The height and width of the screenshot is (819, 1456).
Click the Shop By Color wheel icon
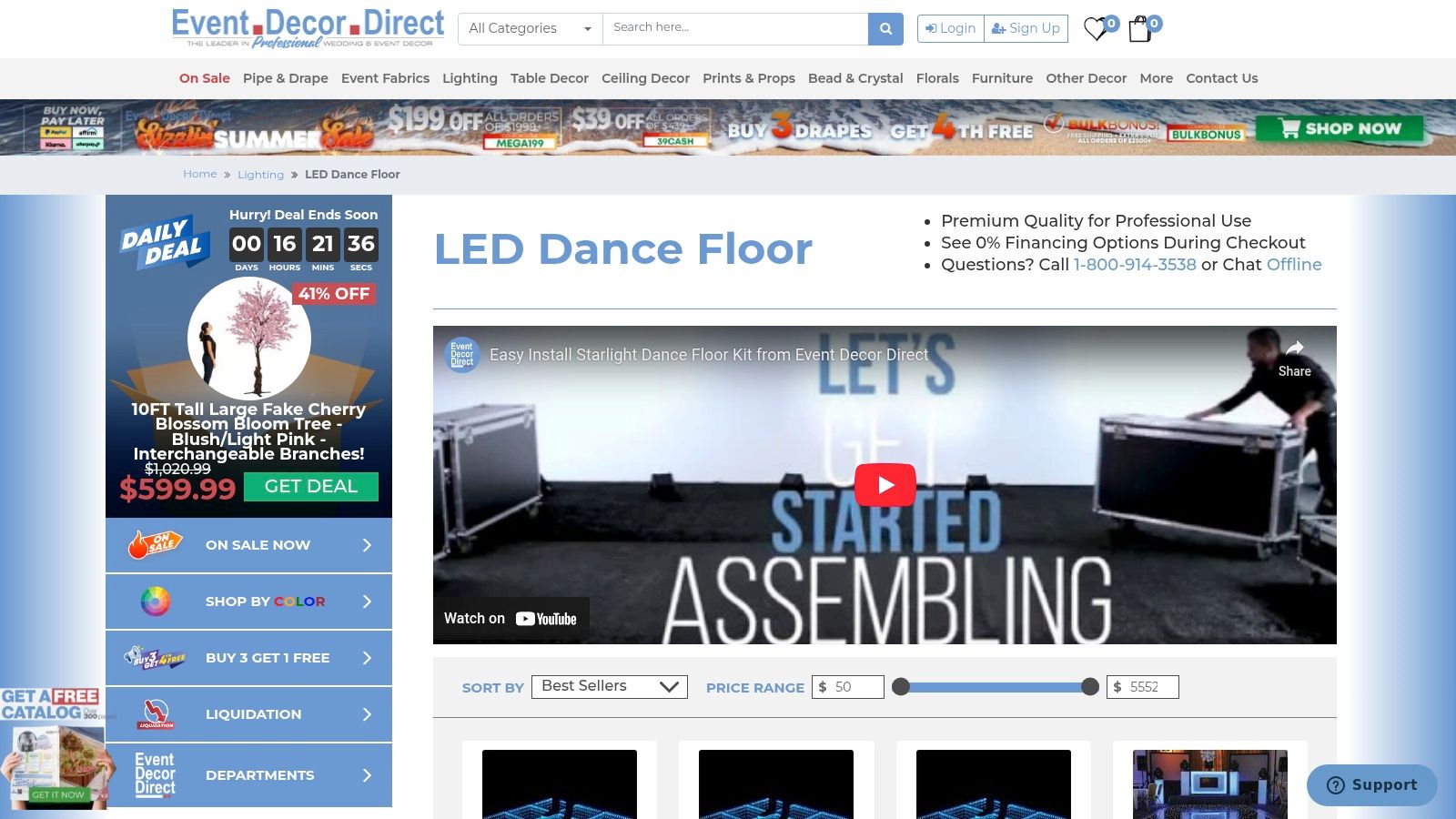156,602
